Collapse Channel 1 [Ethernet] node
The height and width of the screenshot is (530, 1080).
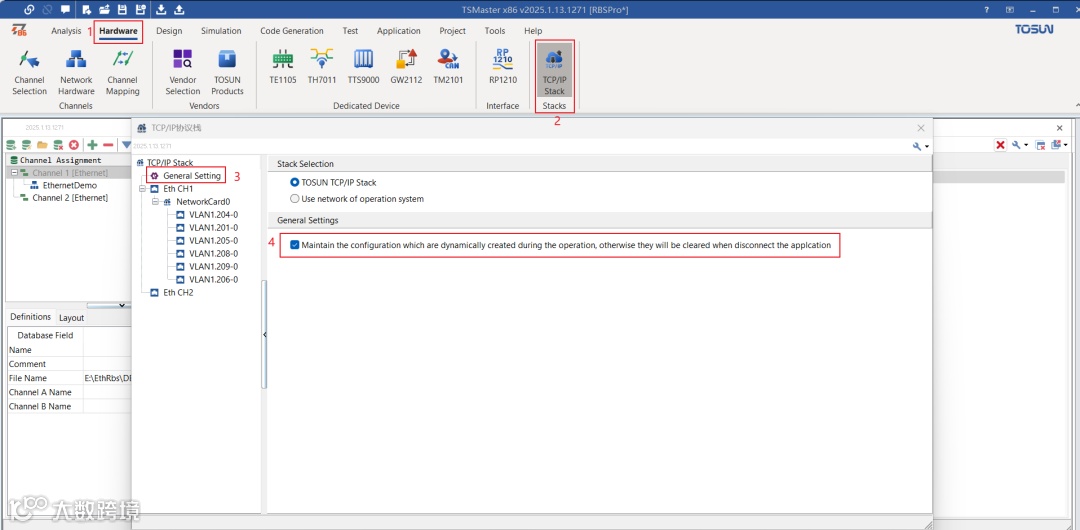coord(14,172)
